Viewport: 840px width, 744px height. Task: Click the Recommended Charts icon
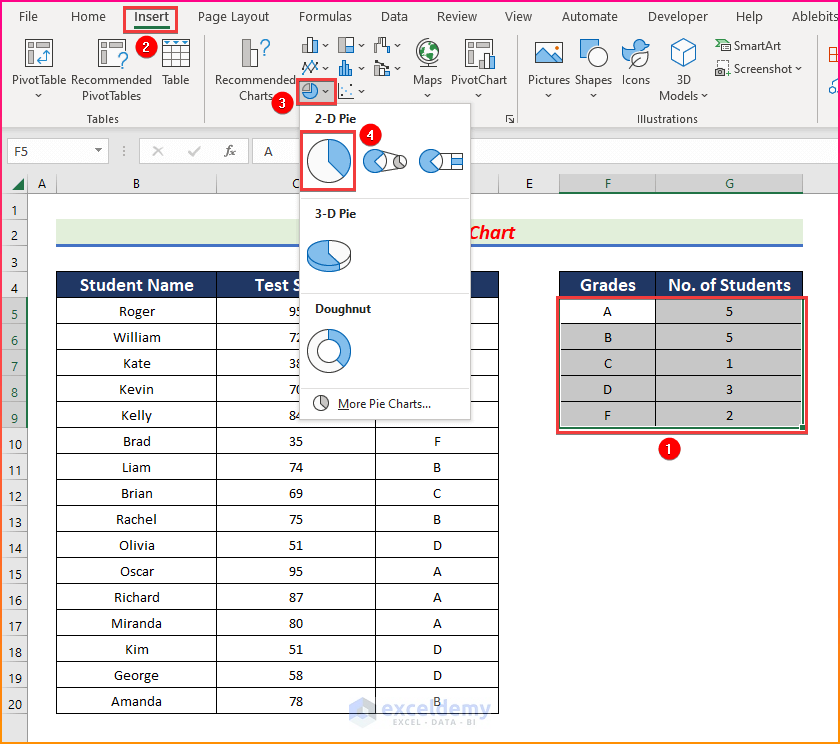[x=256, y=55]
